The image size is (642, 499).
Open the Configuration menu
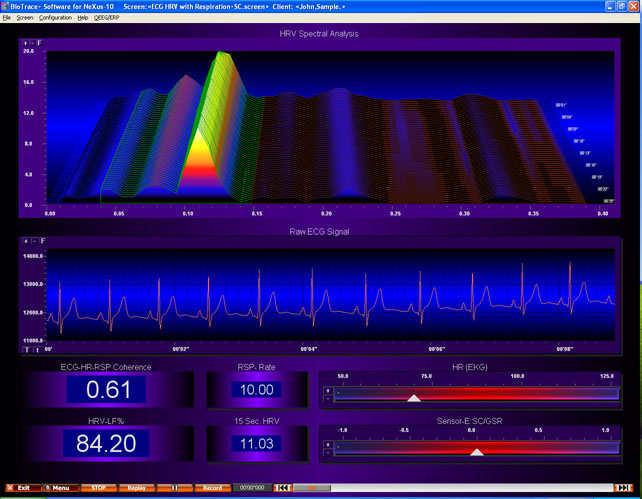55,18
